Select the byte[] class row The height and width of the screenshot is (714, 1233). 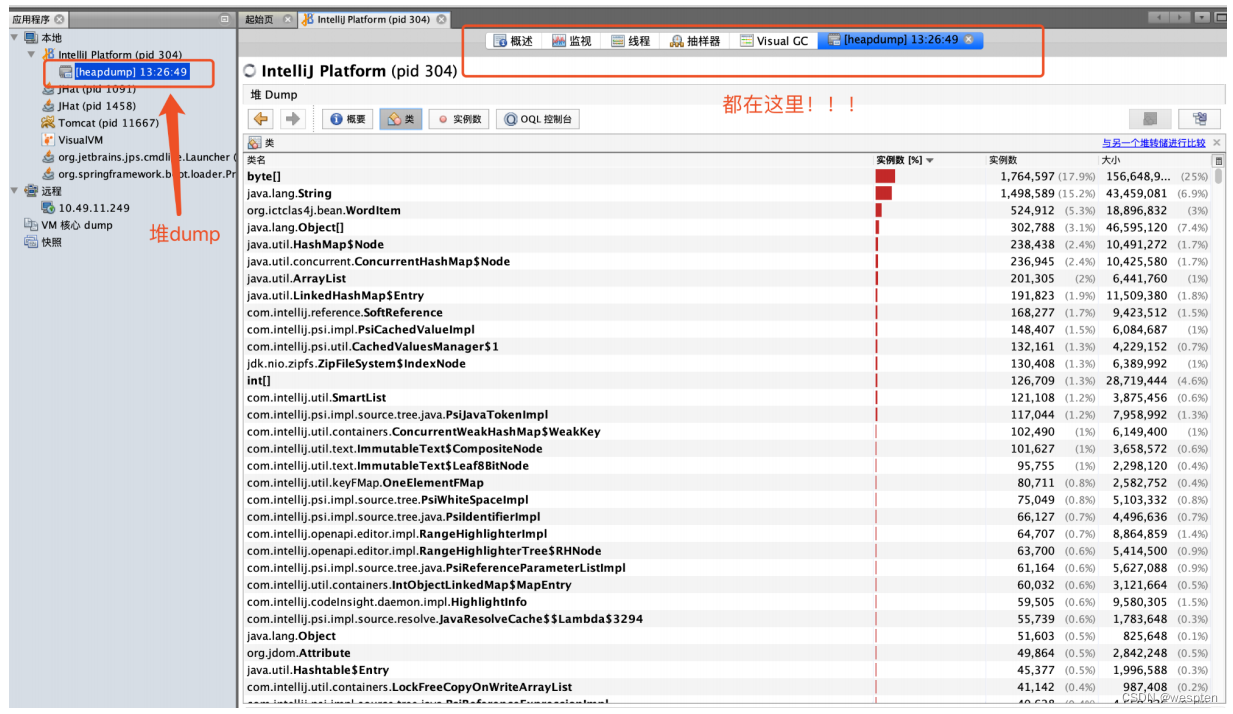click(728, 176)
